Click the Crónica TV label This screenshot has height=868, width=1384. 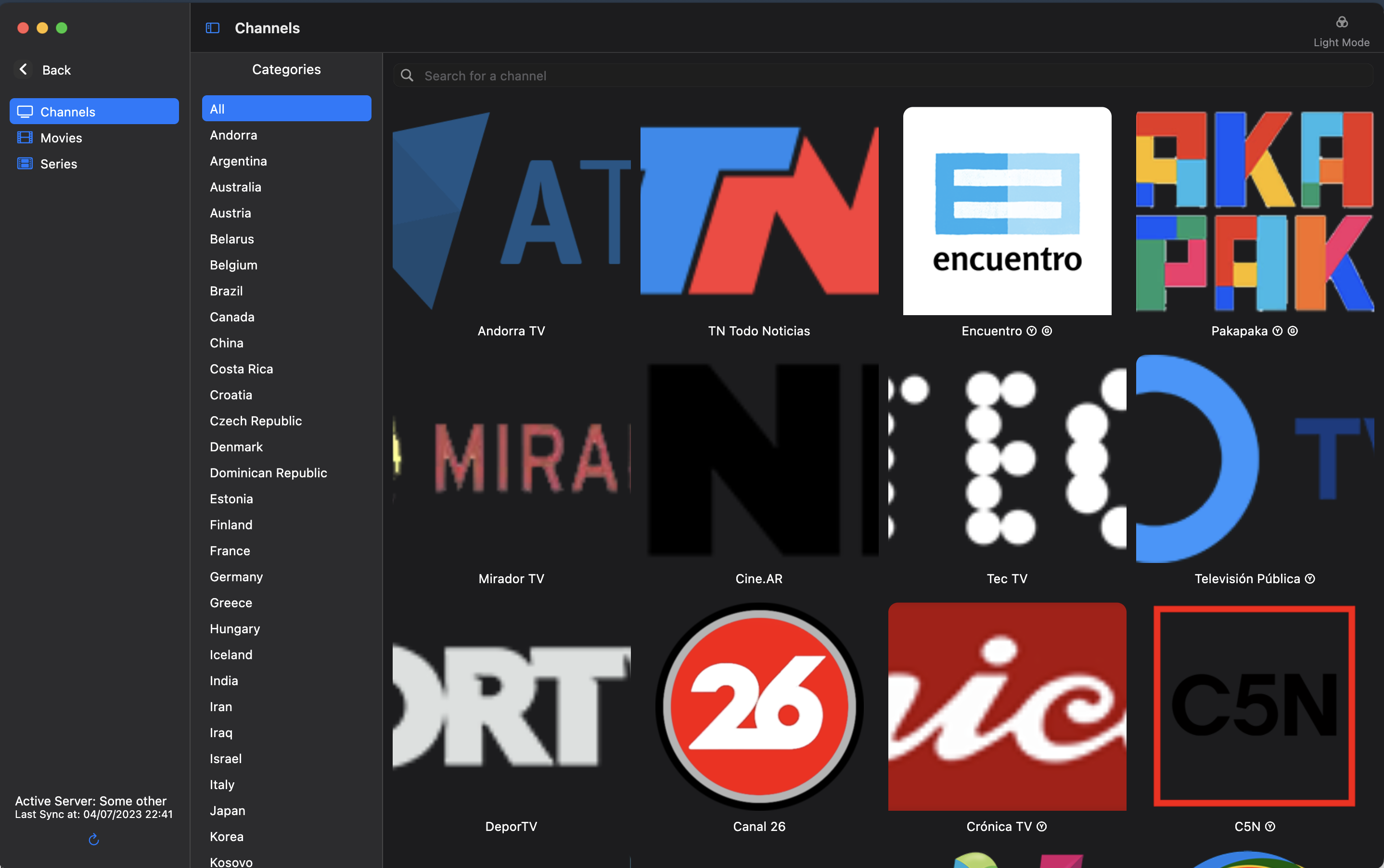tap(999, 827)
